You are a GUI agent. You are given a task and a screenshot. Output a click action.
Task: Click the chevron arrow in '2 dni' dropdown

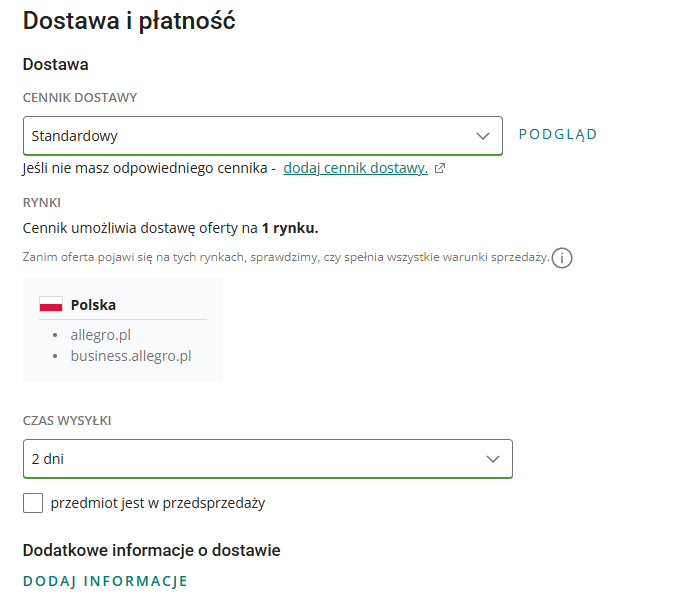click(493, 459)
